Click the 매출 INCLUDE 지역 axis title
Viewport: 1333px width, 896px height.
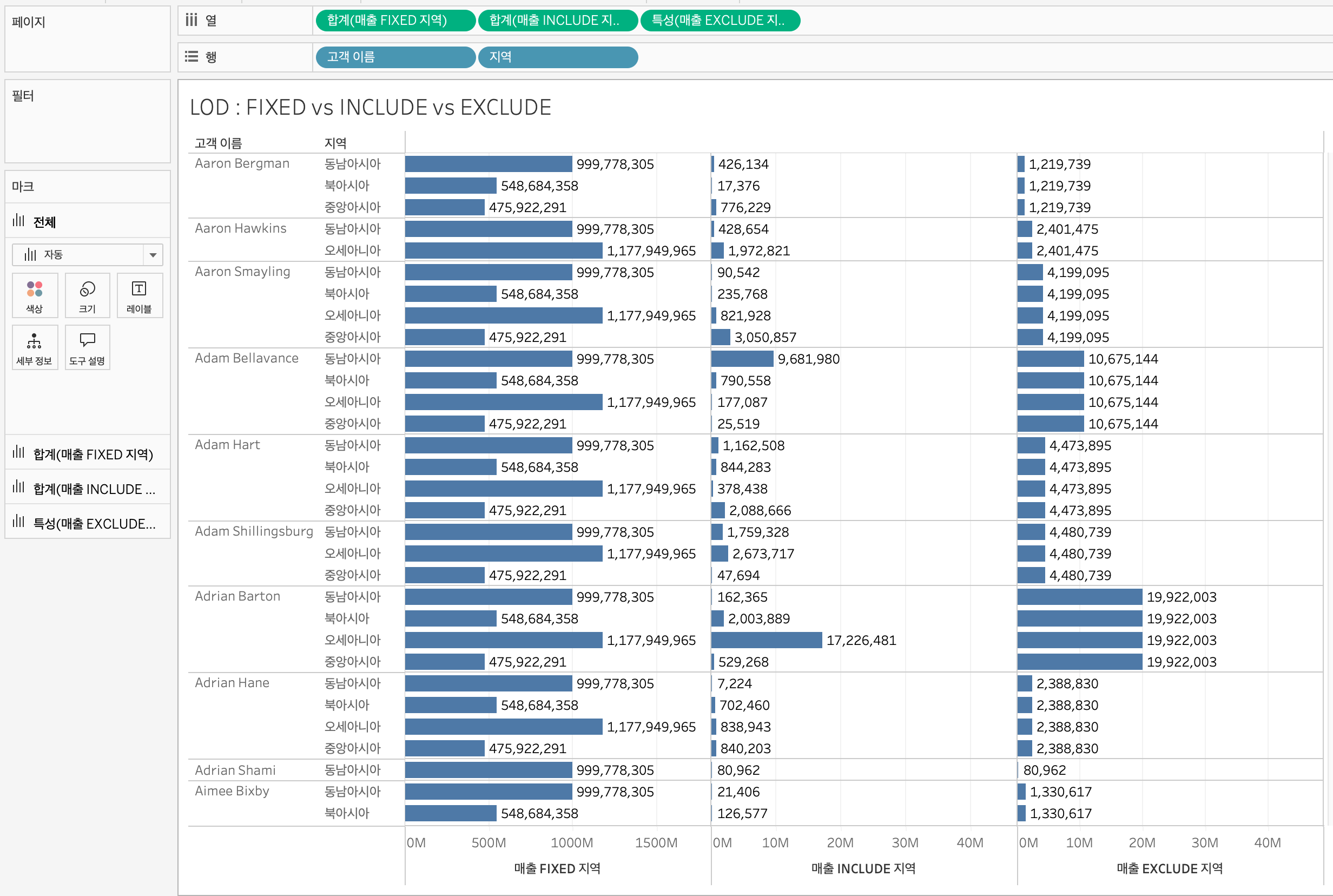pyautogui.click(x=863, y=868)
